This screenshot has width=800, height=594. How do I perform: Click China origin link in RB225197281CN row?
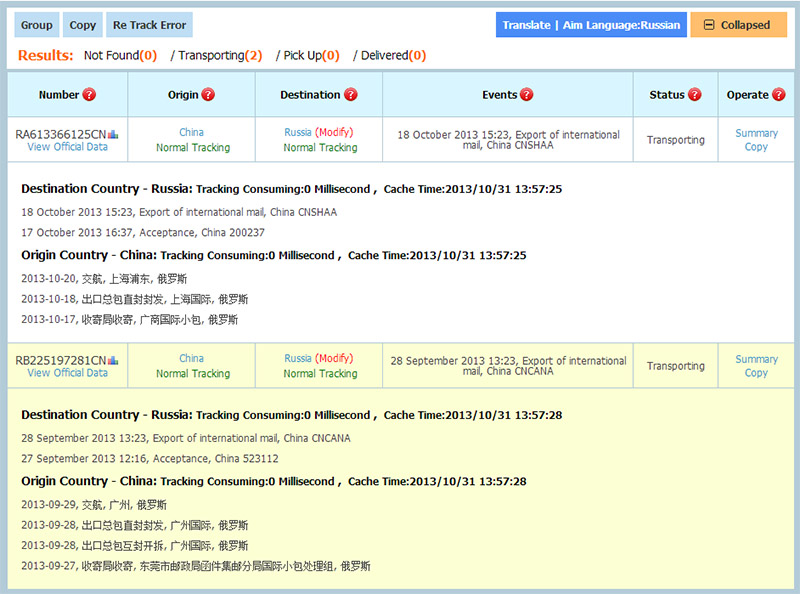(191, 358)
